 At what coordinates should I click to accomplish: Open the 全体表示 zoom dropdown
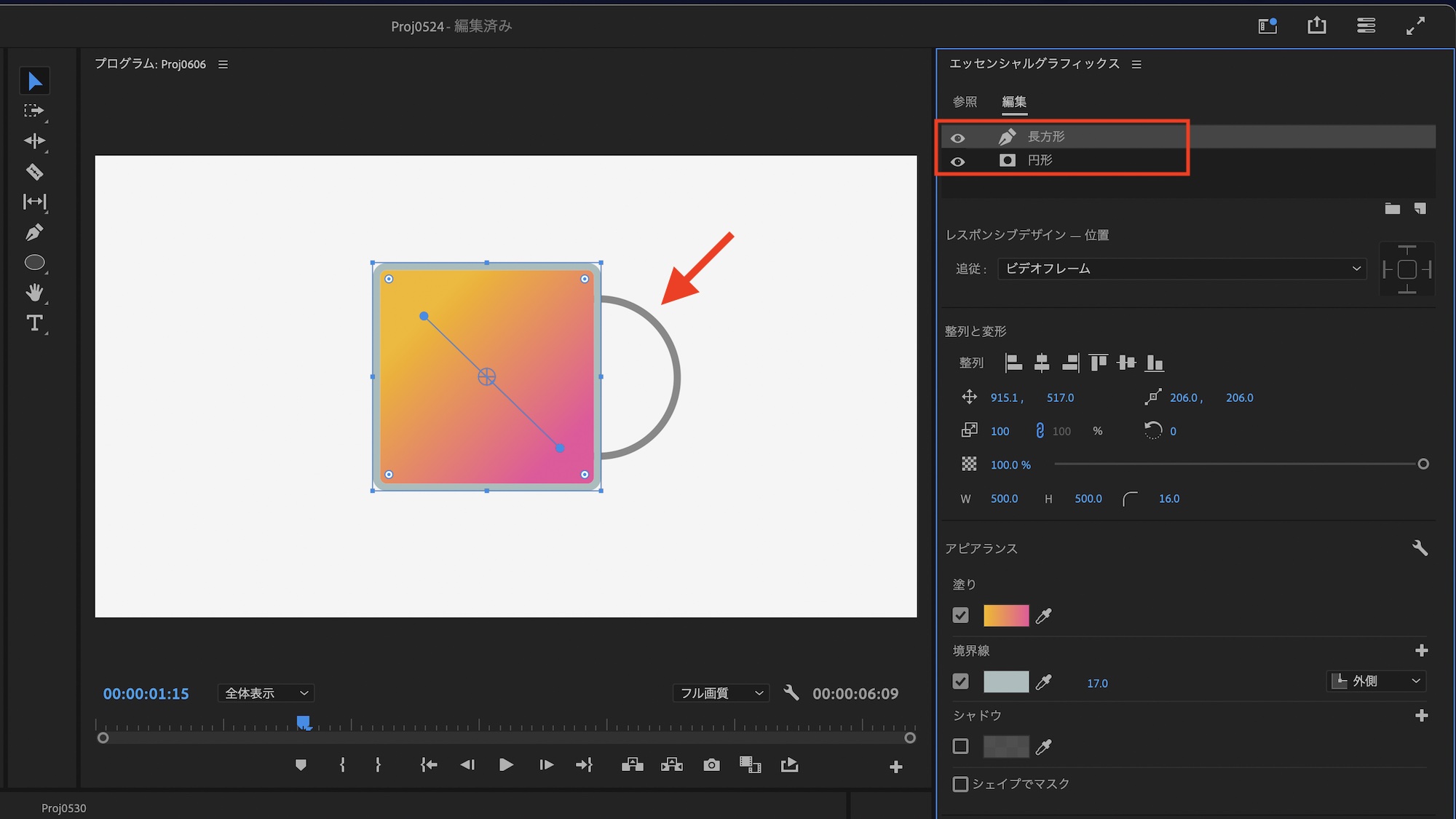[x=266, y=693]
